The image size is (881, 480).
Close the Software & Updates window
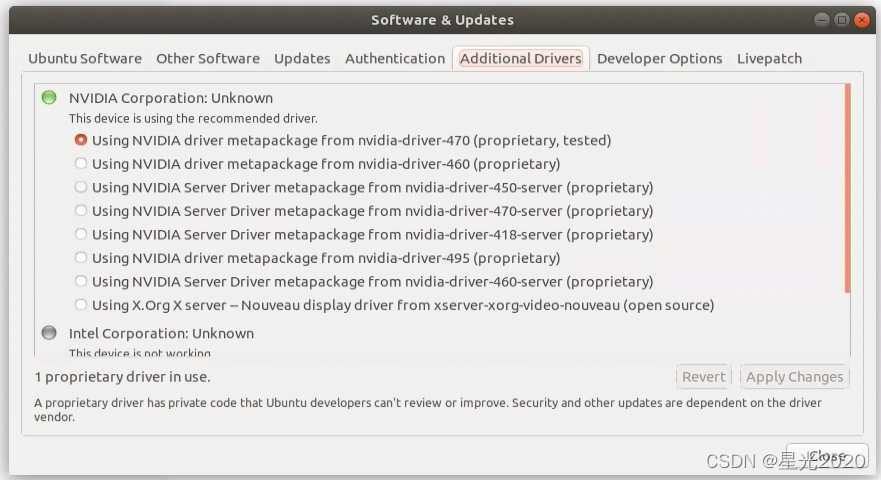click(861, 20)
